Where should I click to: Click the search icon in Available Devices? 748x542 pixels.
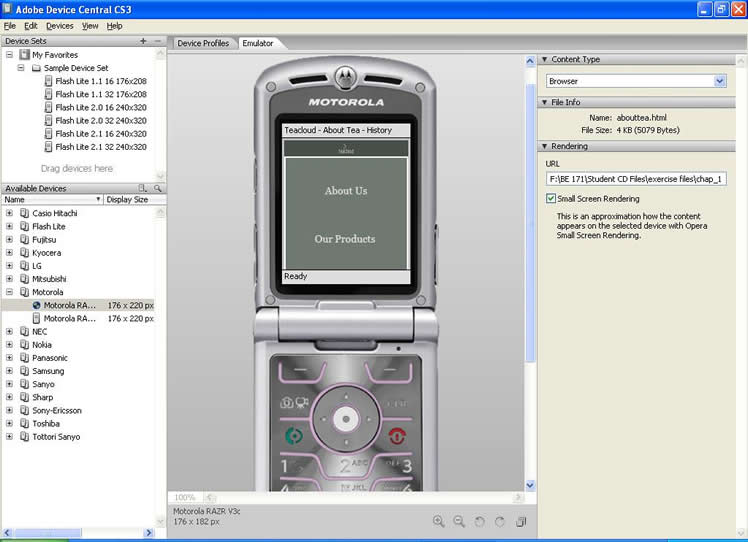coord(157,188)
